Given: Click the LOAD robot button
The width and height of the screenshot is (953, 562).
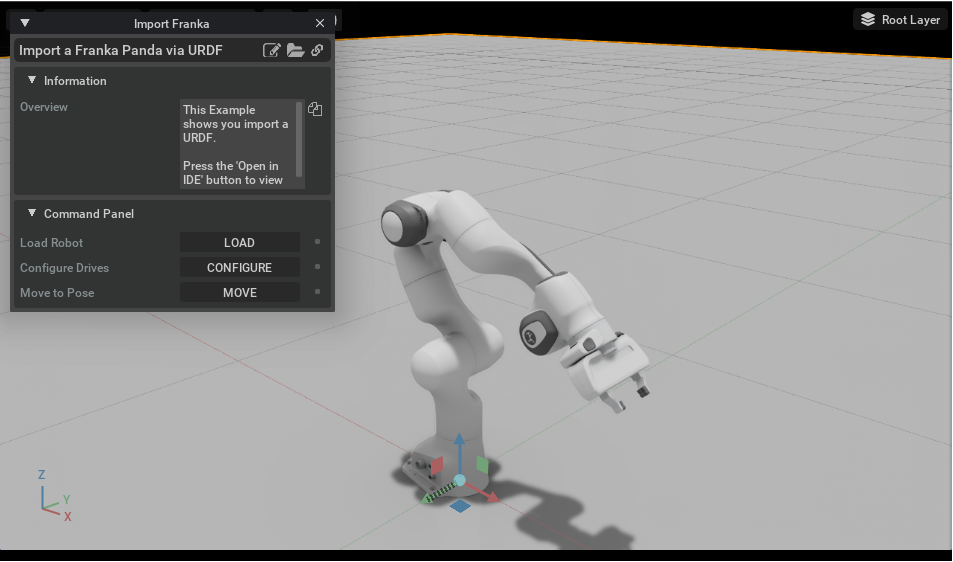Looking at the screenshot, I should point(239,242).
